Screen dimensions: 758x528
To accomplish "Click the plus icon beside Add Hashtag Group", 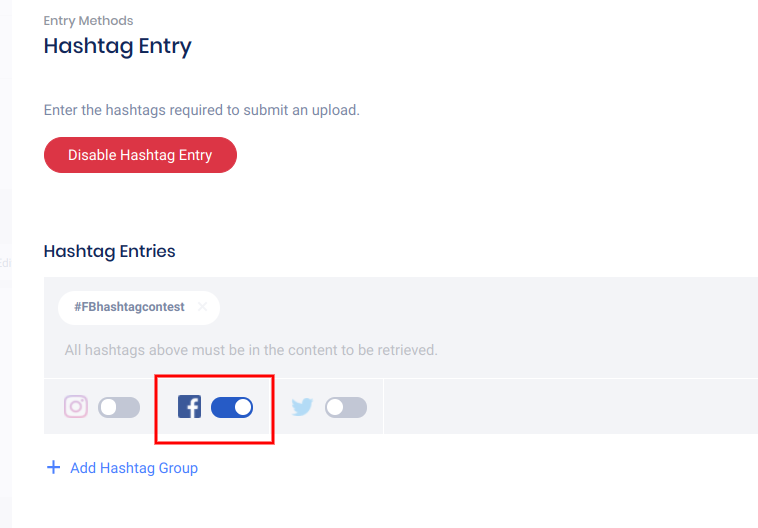I will click(54, 467).
